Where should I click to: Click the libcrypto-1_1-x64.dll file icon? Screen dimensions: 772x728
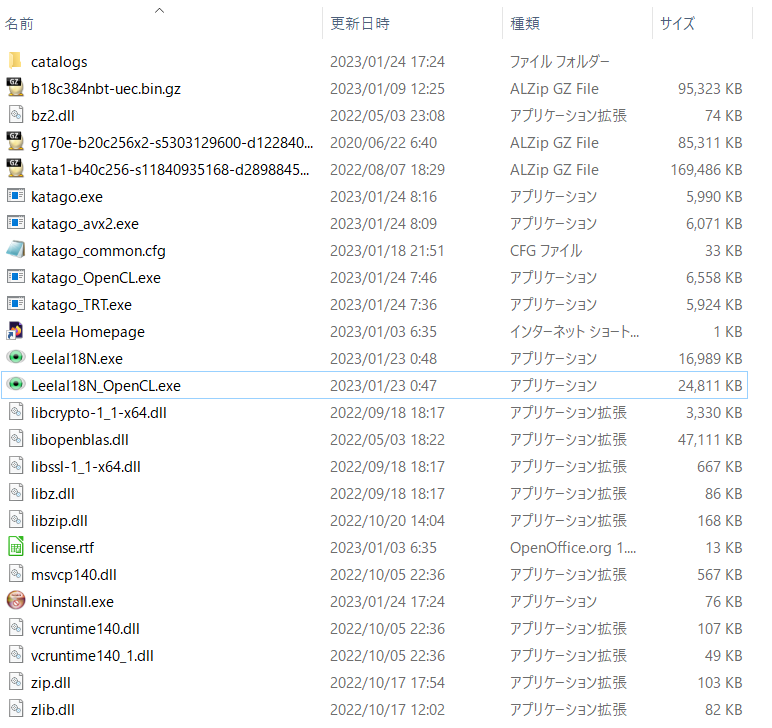tap(16, 412)
